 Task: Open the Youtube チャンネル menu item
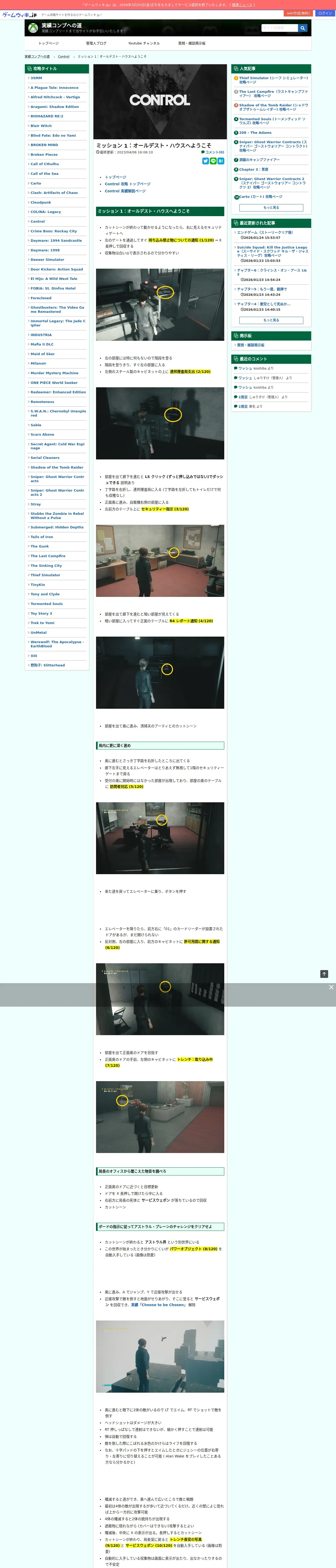pyautogui.click(x=144, y=43)
